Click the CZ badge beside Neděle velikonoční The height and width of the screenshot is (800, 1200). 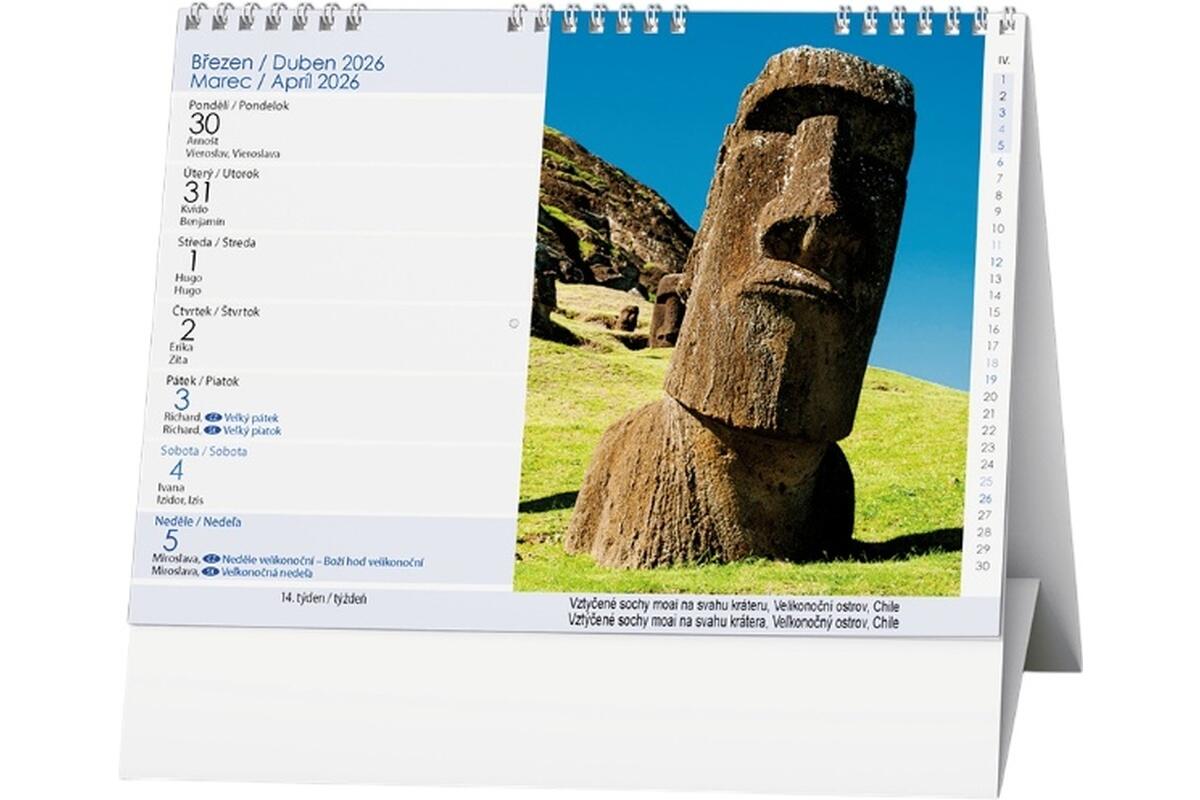click(x=211, y=560)
